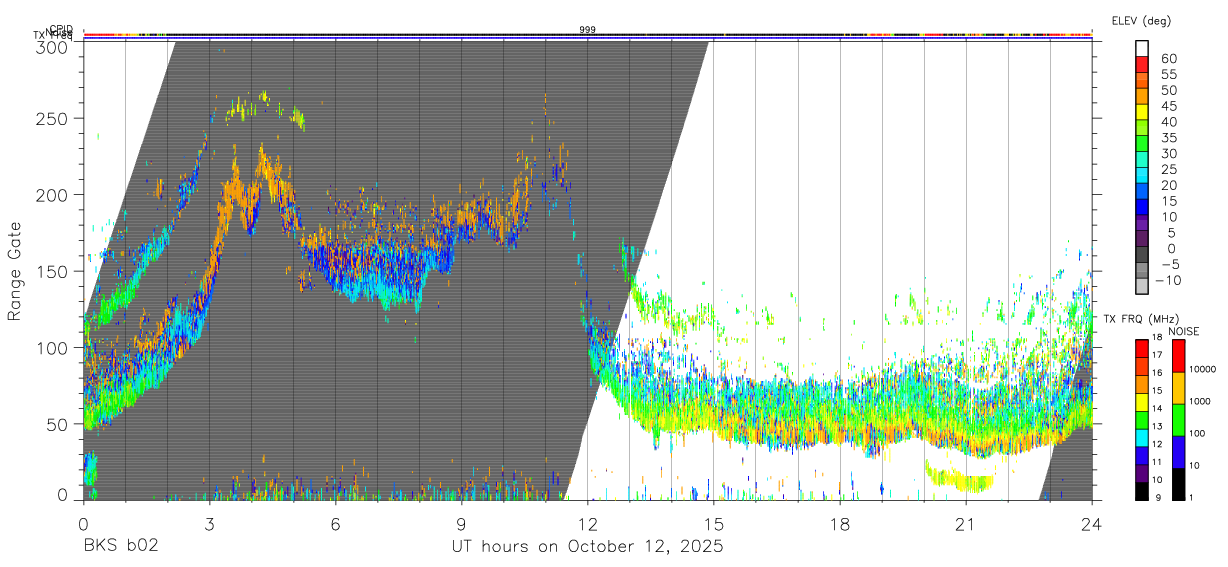
Task: Click the yellow segment of the NOISE color bar
Action: pyautogui.click(x=1178, y=388)
